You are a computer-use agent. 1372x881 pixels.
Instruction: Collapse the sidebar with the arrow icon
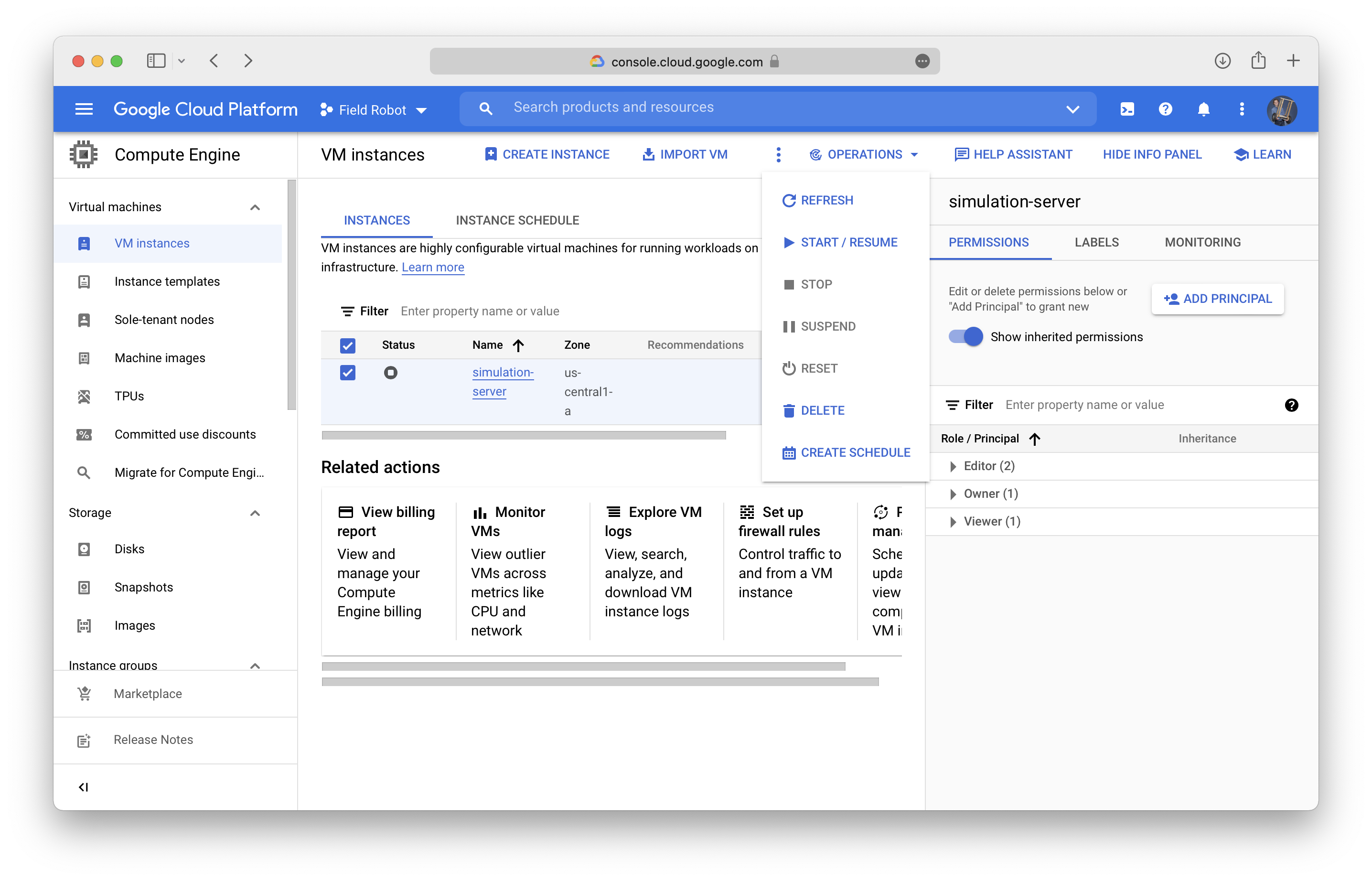tap(84, 787)
